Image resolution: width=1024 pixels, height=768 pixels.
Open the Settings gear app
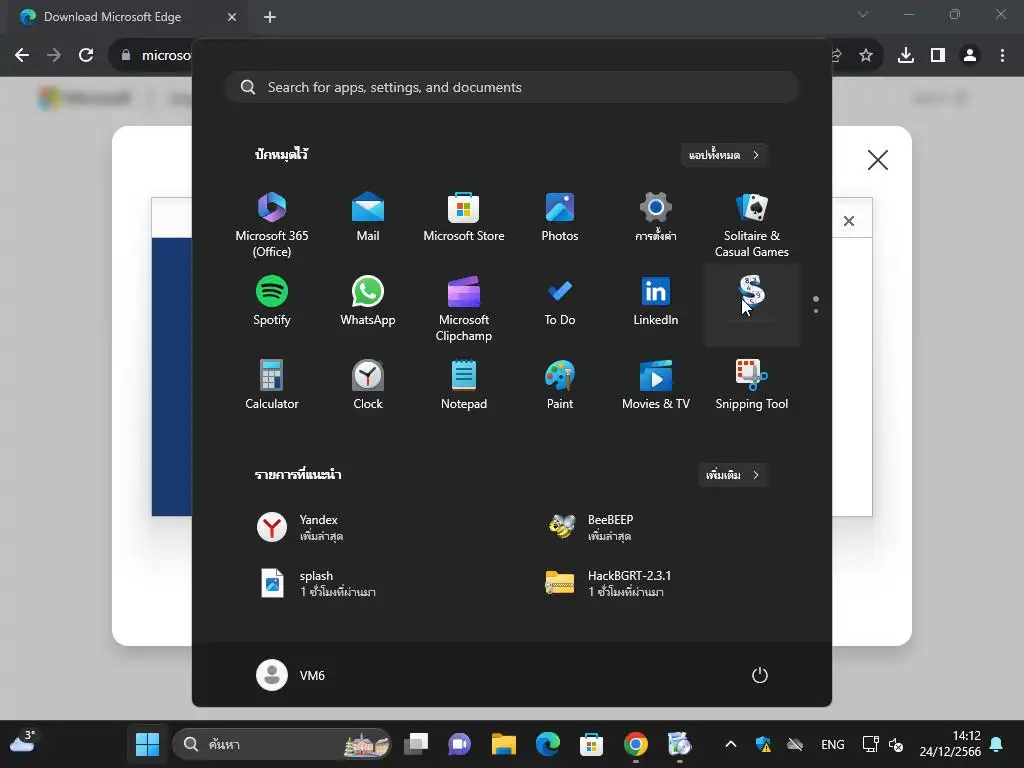pos(656,217)
